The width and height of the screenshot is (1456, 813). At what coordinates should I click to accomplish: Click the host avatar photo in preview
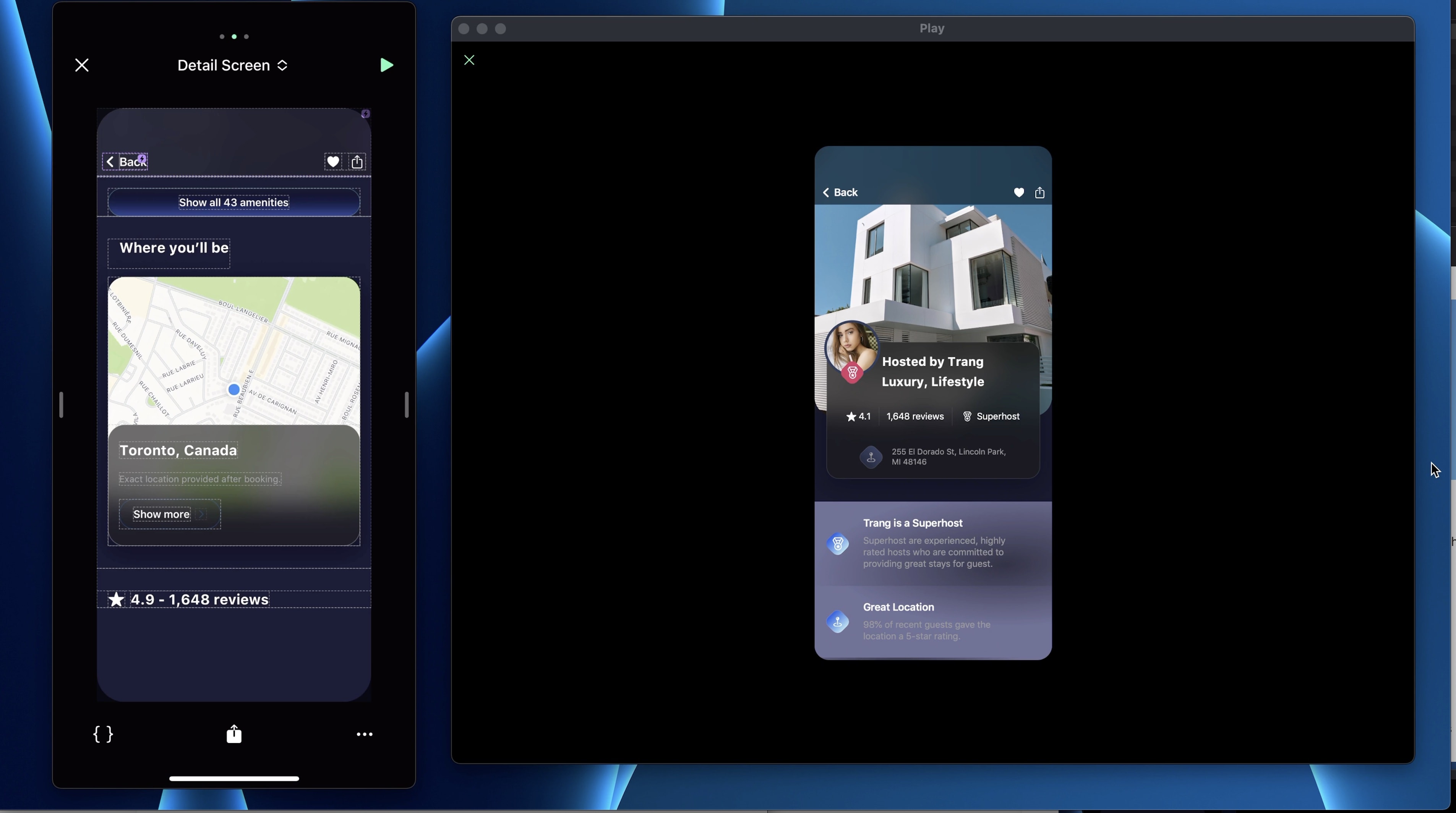(851, 346)
